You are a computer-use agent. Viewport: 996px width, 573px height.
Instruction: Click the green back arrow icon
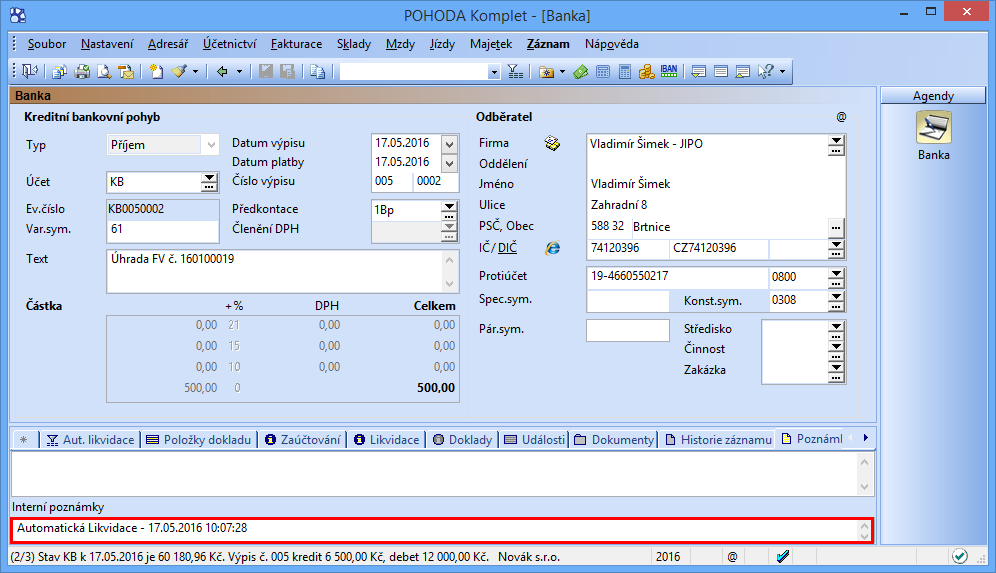point(222,71)
